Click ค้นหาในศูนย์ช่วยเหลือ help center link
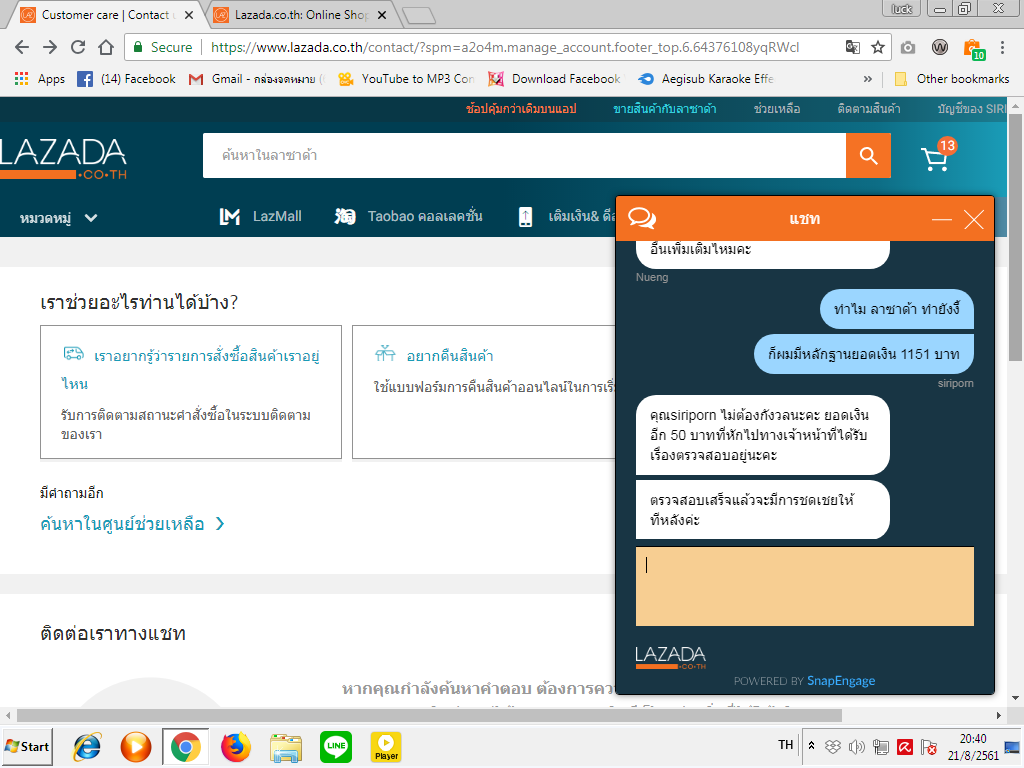The height and width of the screenshot is (768, 1024). tap(122, 524)
